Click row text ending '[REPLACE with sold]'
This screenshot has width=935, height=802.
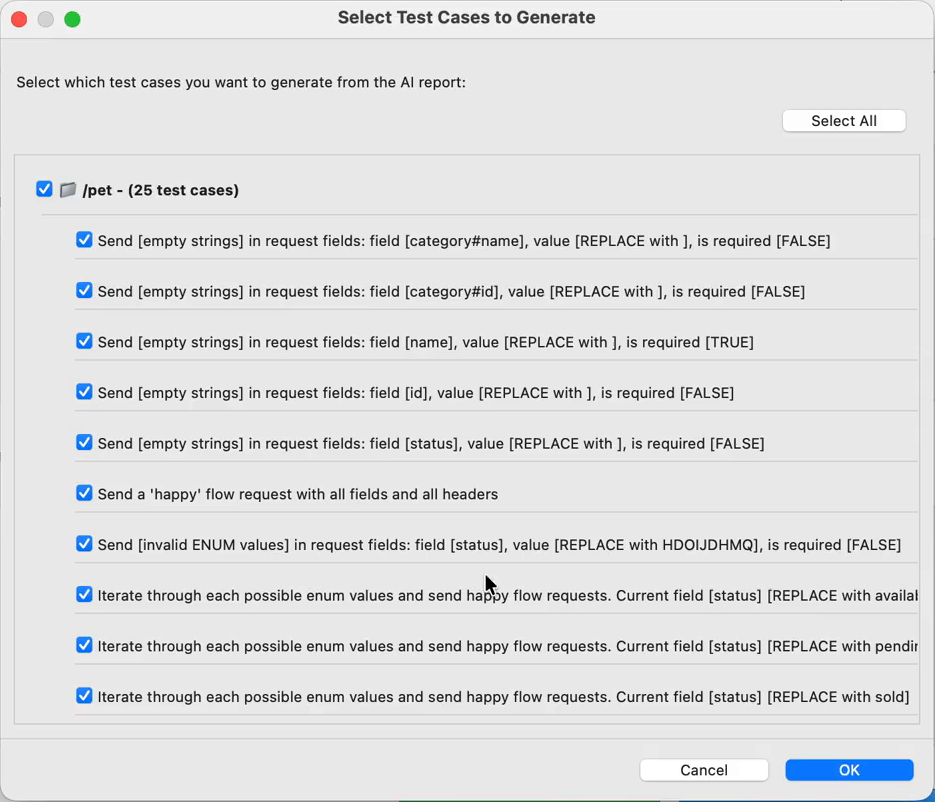(503, 697)
